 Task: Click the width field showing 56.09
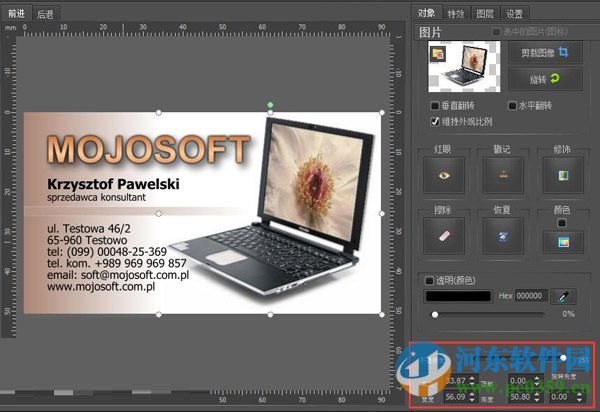coord(455,397)
